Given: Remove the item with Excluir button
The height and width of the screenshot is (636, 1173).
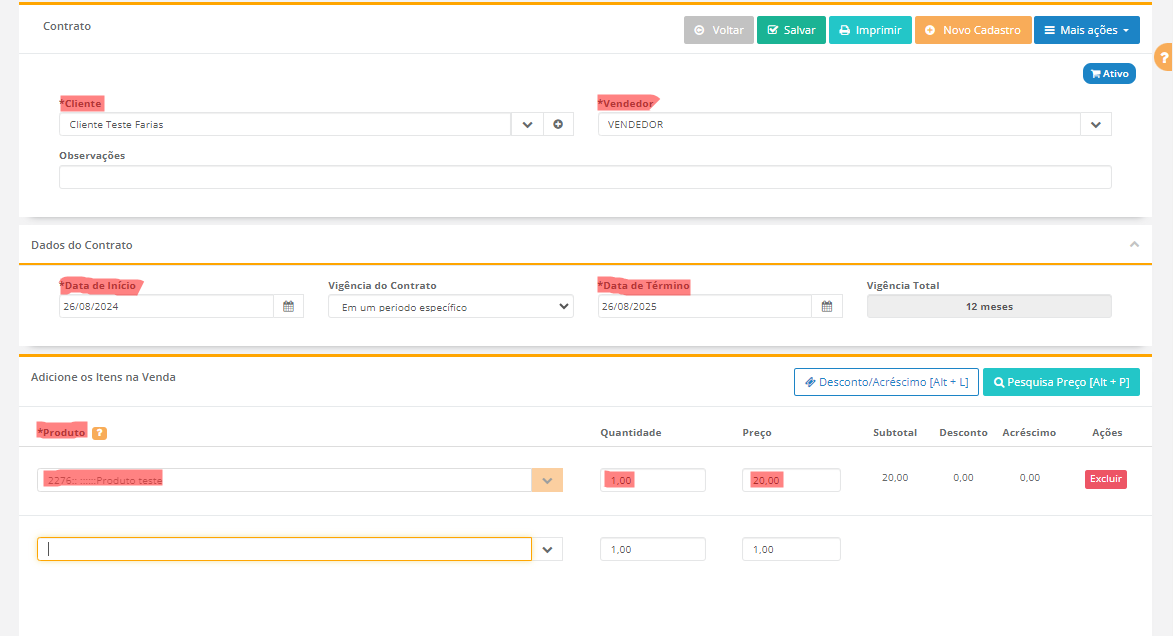Looking at the screenshot, I should [x=1105, y=479].
